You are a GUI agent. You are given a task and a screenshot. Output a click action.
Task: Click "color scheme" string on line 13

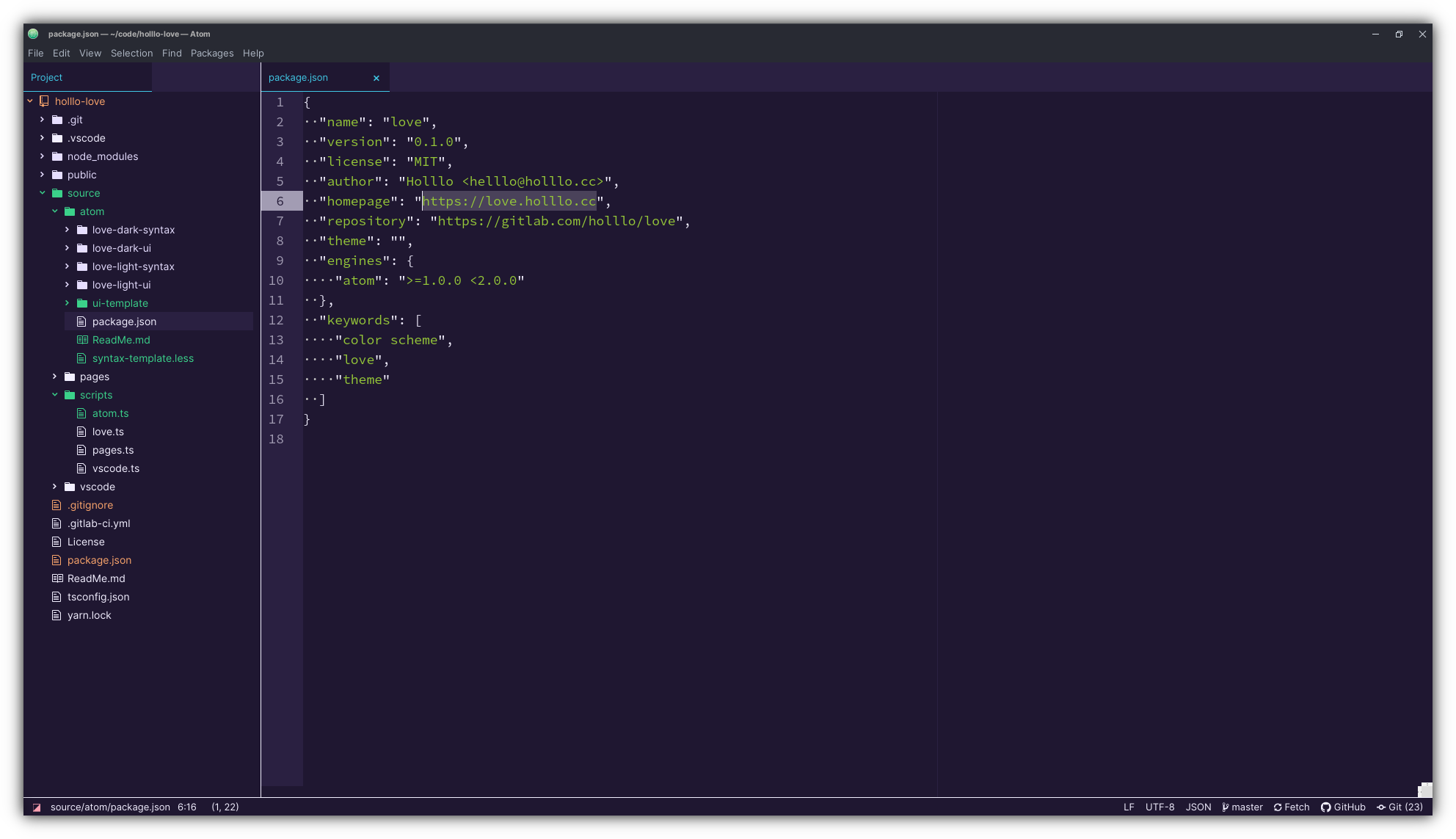coord(390,340)
